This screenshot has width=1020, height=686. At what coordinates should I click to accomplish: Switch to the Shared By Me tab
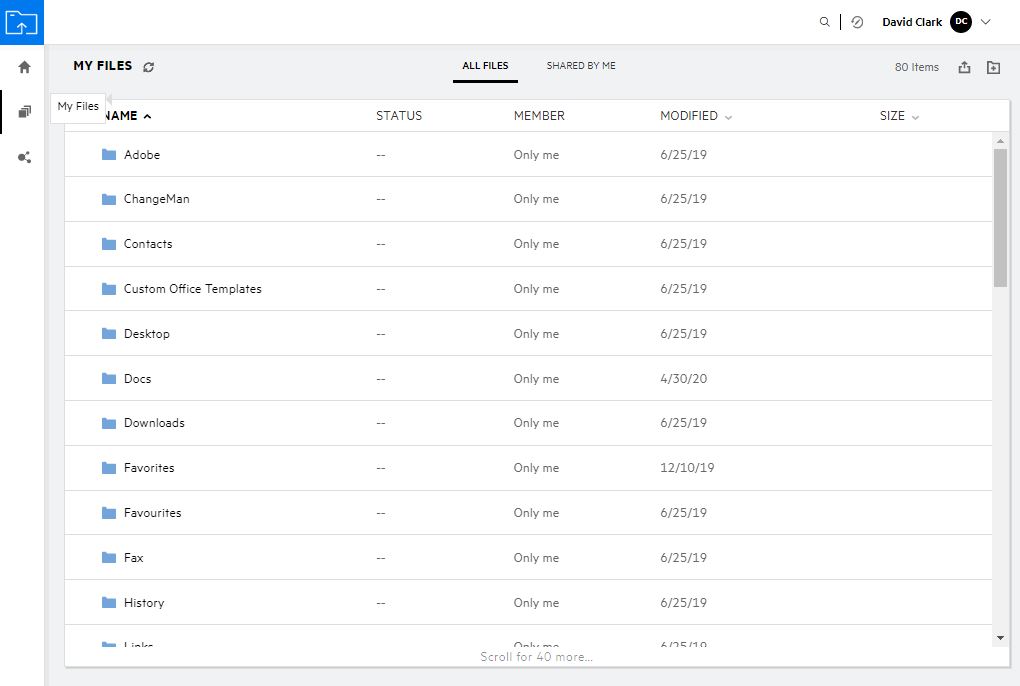click(581, 66)
